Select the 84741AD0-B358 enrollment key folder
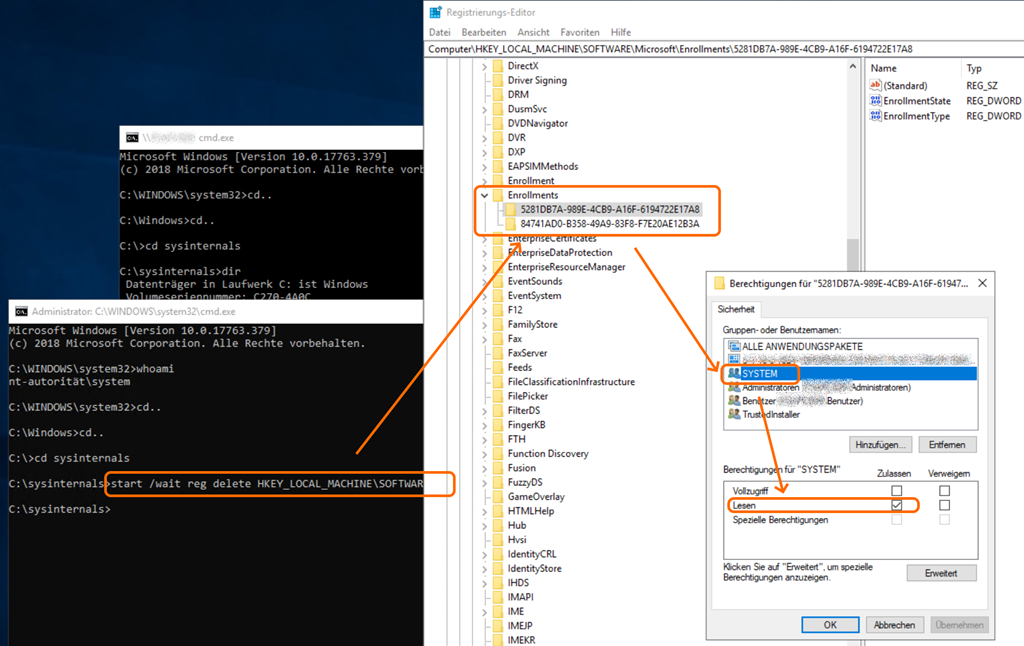The height and width of the screenshot is (646, 1024). [x=510, y=224]
